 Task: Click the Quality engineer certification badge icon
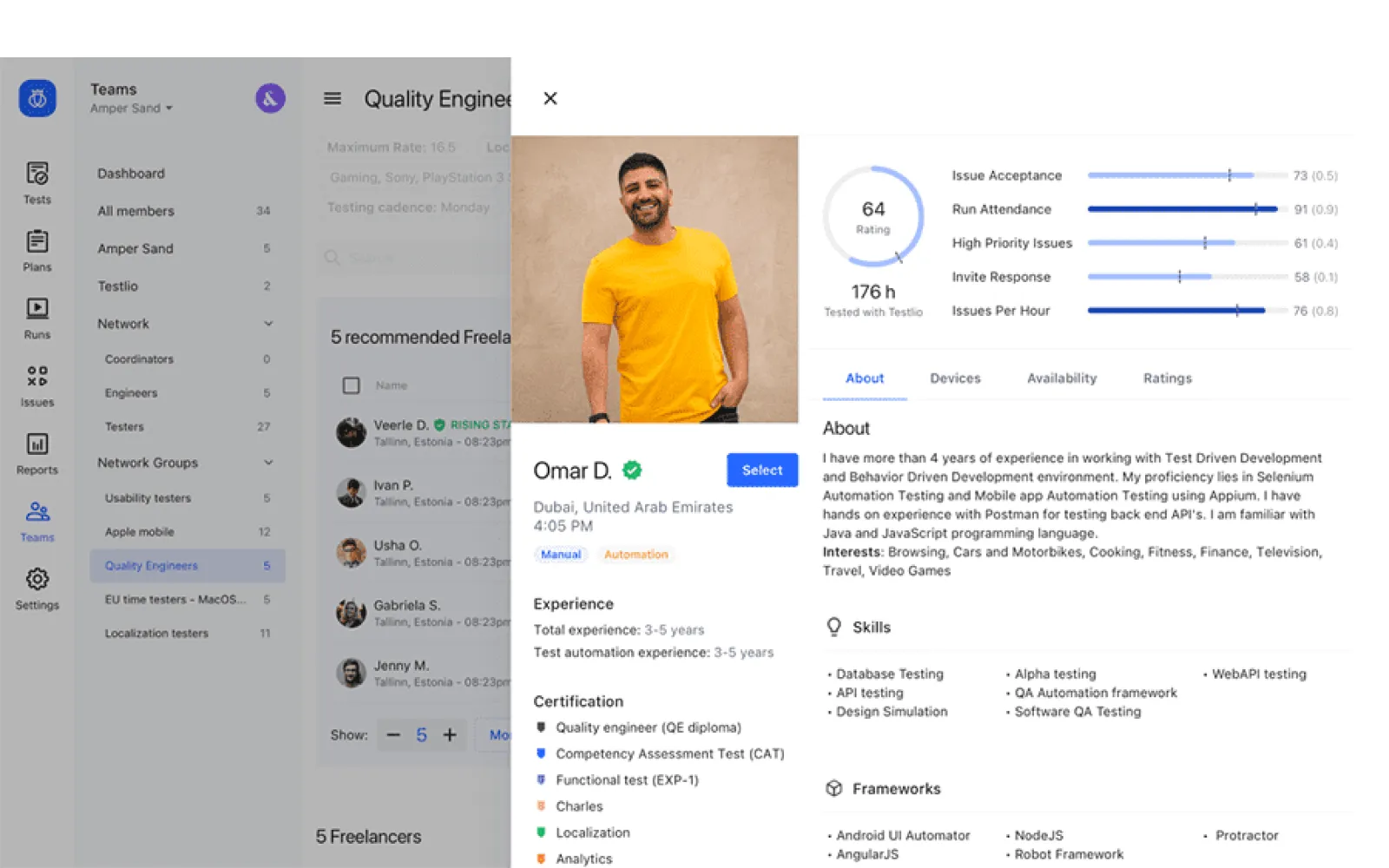(x=541, y=727)
